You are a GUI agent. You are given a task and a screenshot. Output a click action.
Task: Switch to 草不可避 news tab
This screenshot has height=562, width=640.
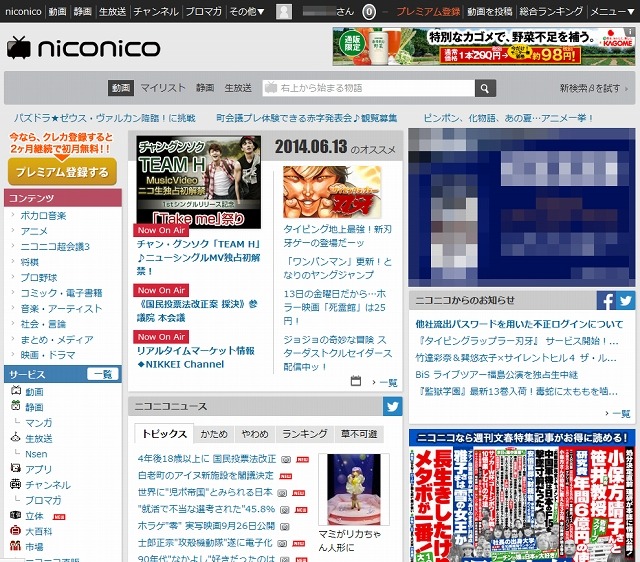pyautogui.click(x=359, y=434)
